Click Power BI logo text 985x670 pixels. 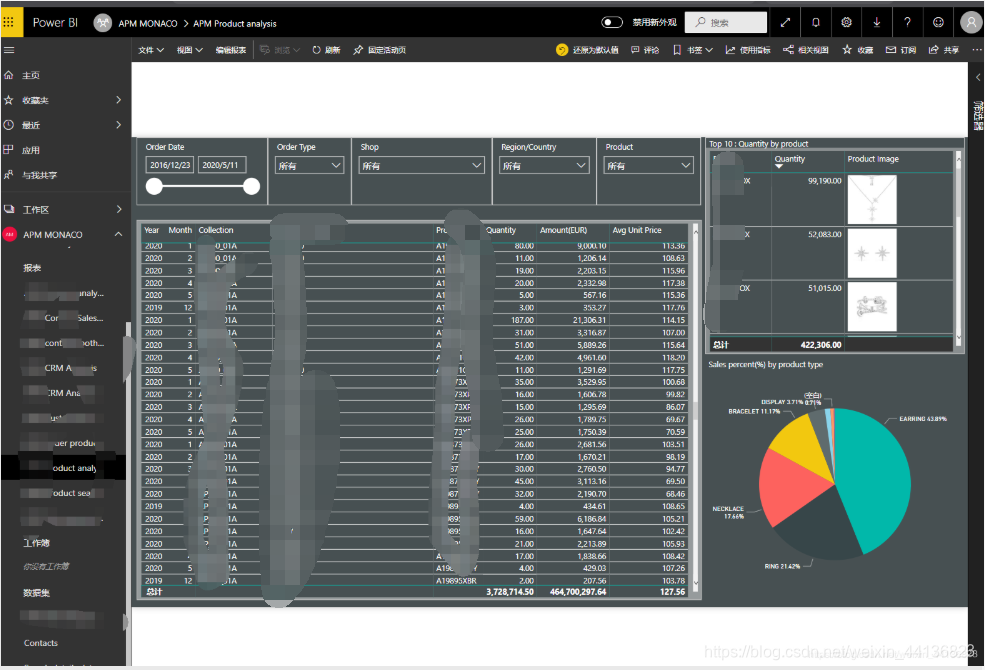coord(55,23)
